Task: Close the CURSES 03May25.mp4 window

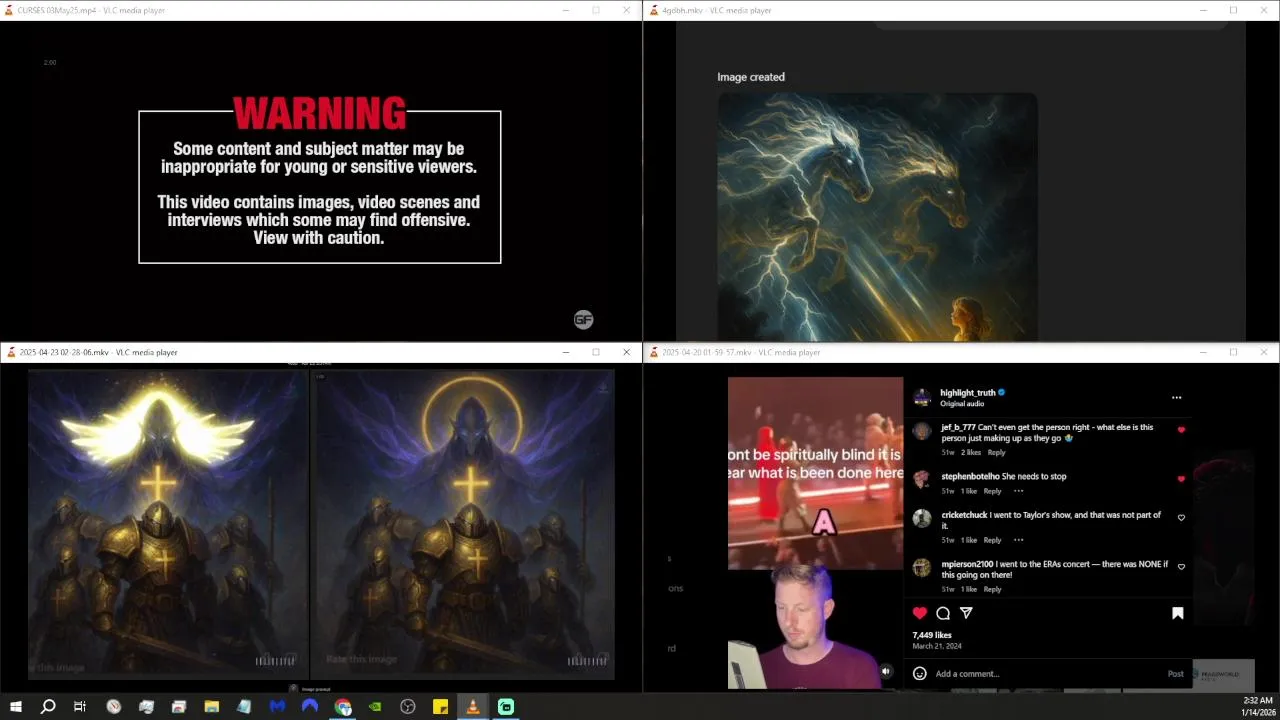Action: coord(626,10)
